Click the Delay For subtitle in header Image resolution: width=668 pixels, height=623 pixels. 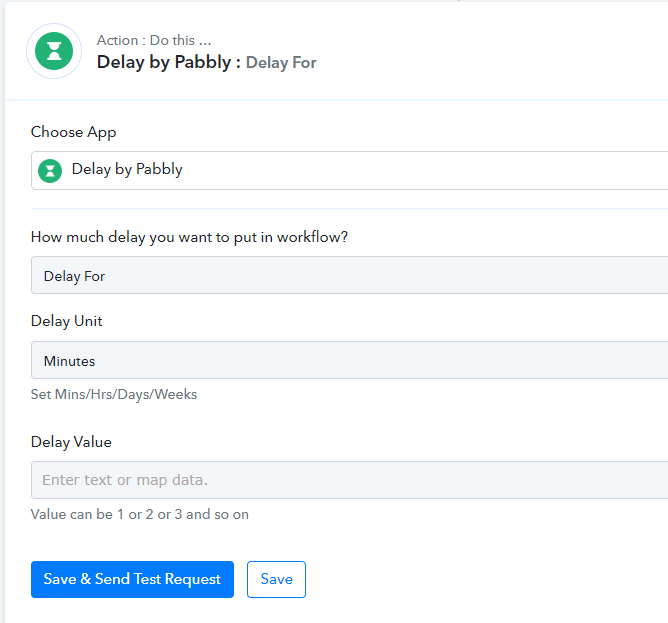pos(281,63)
